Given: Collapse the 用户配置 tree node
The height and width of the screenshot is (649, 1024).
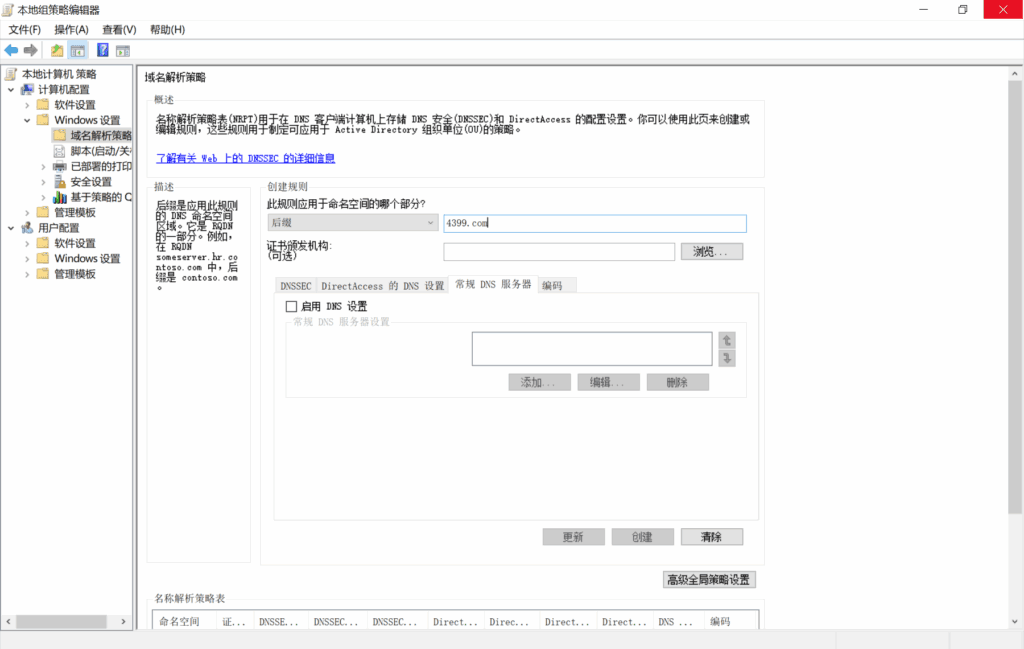Looking at the screenshot, I should click(11, 228).
